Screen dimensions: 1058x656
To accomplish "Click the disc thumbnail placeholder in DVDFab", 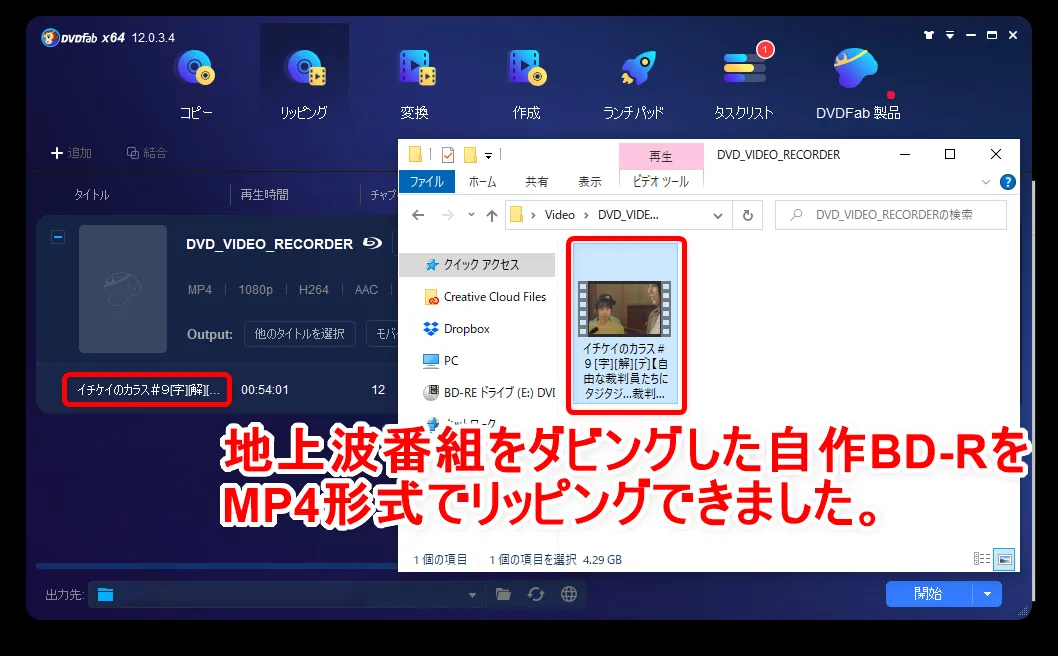I will (123, 289).
